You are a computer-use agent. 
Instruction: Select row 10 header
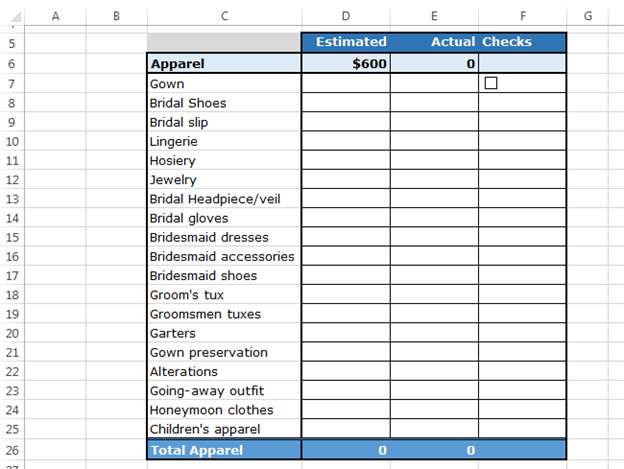coord(12,141)
